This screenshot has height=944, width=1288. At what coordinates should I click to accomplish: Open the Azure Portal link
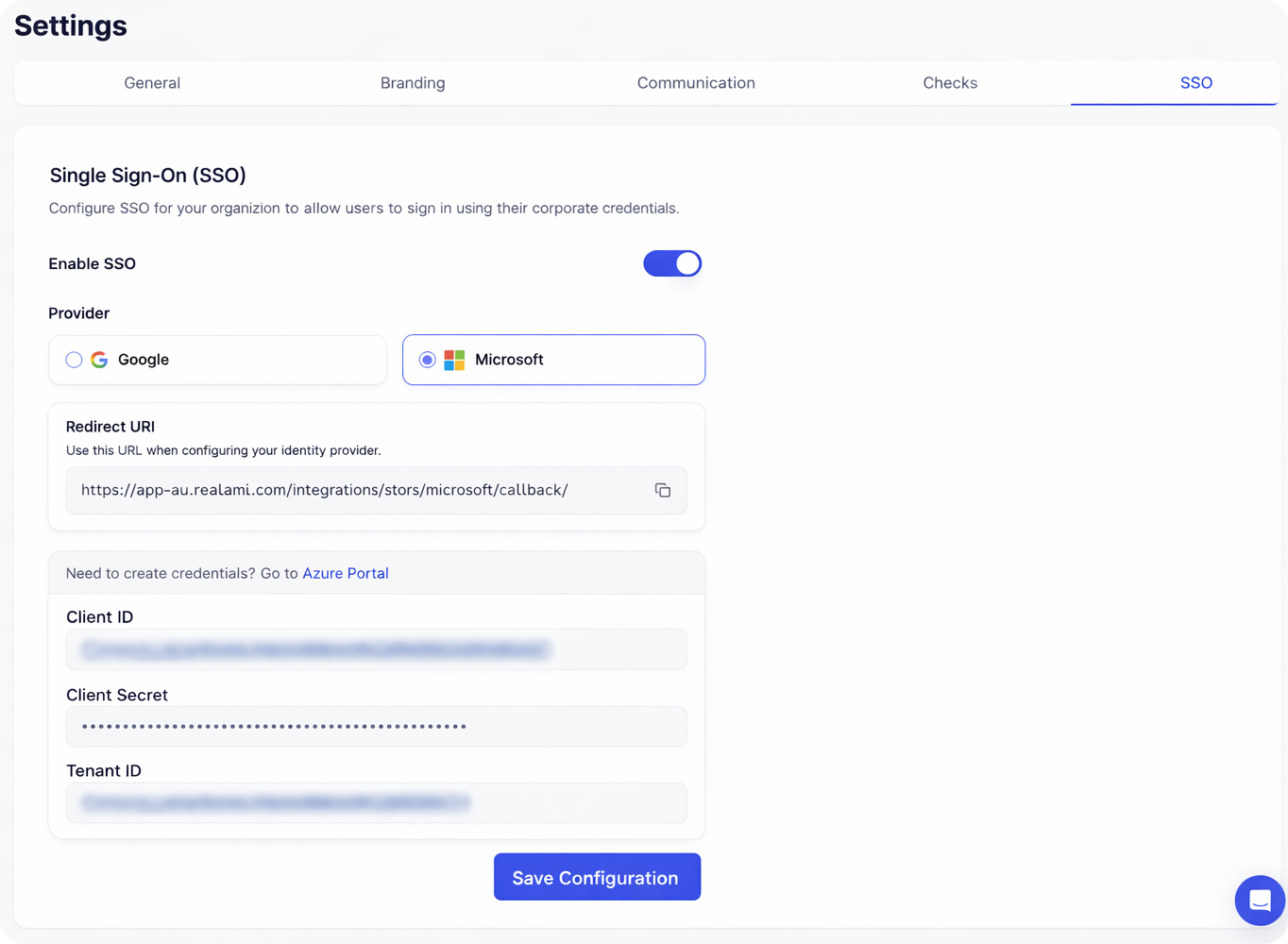pyautogui.click(x=346, y=573)
